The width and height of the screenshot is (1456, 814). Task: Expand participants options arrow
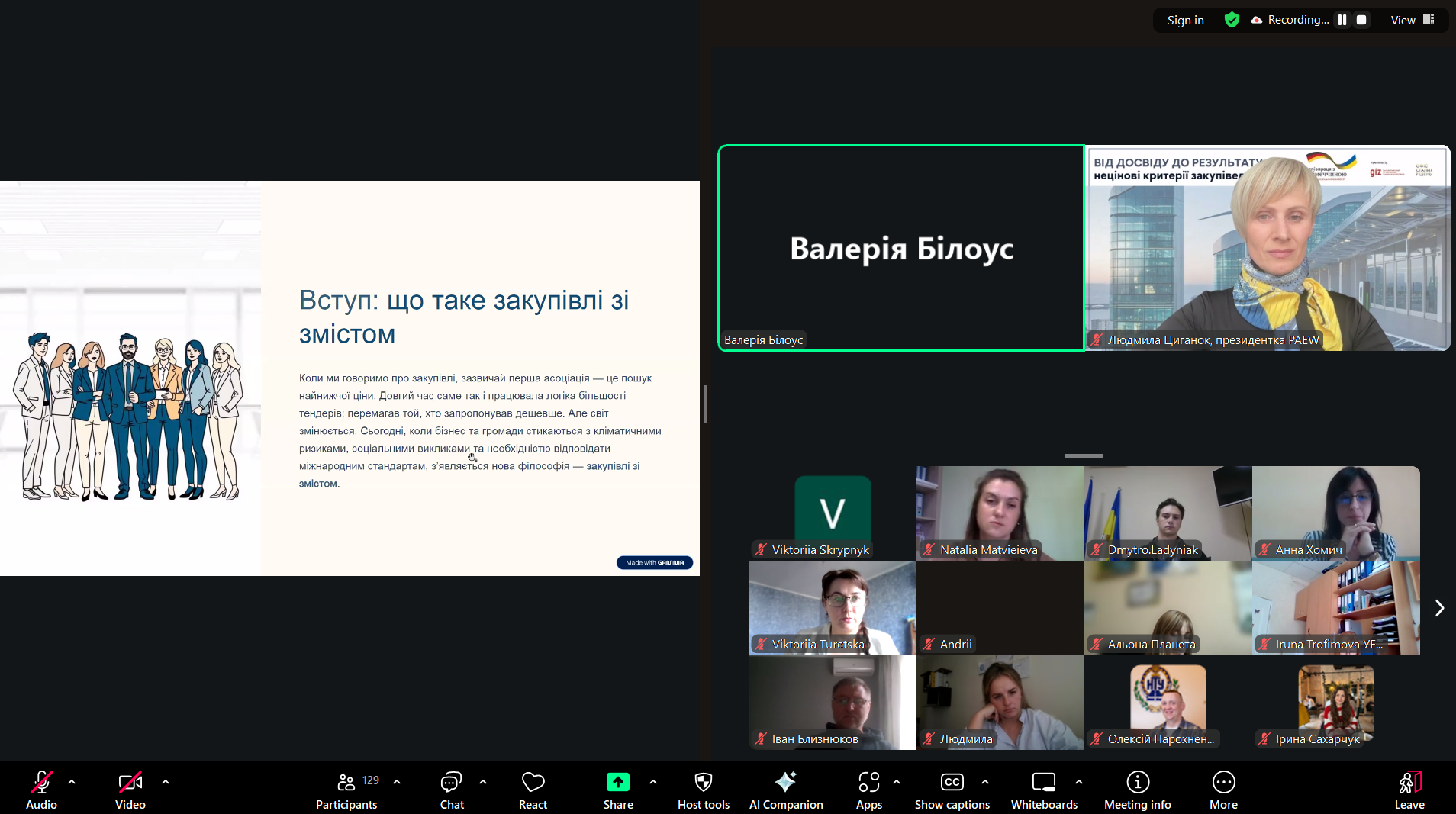coord(397,782)
